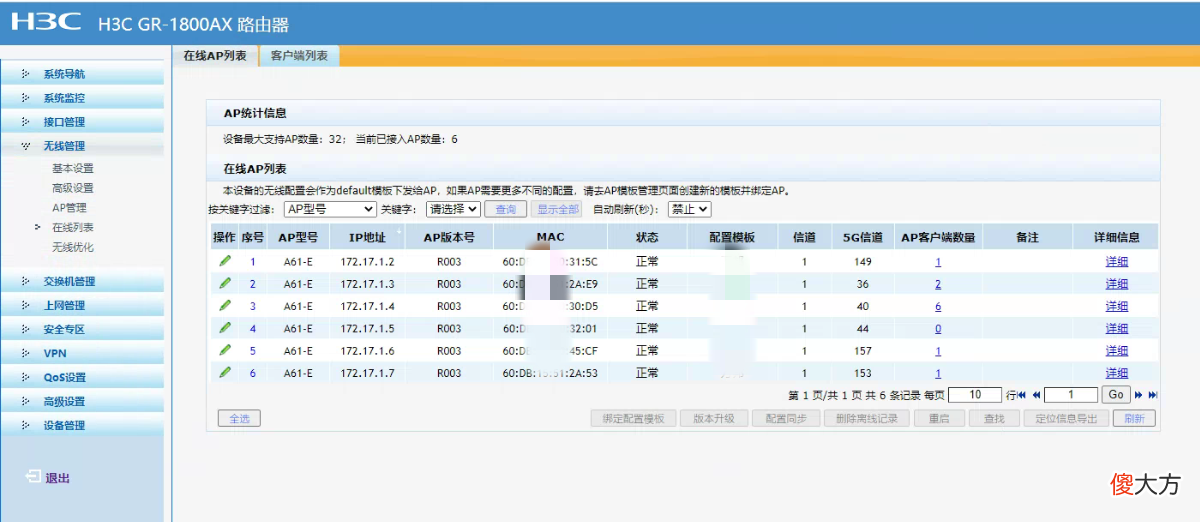The image size is (1200, 522).
Task: Click the 配置同步 button
Action: click(786, 419)
